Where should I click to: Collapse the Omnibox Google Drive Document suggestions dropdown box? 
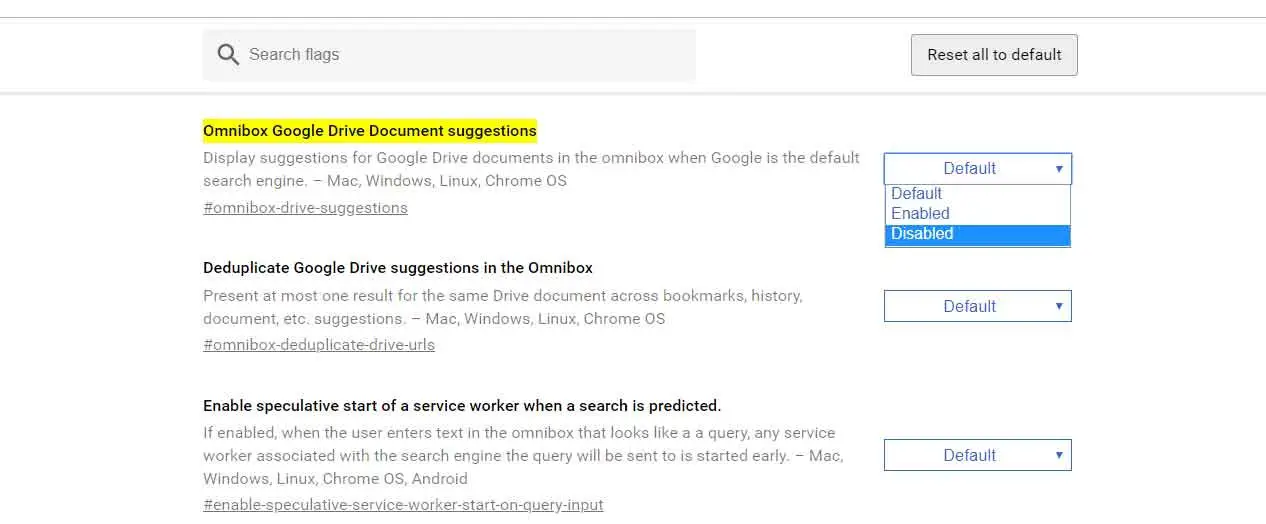(x=977, y=169)
